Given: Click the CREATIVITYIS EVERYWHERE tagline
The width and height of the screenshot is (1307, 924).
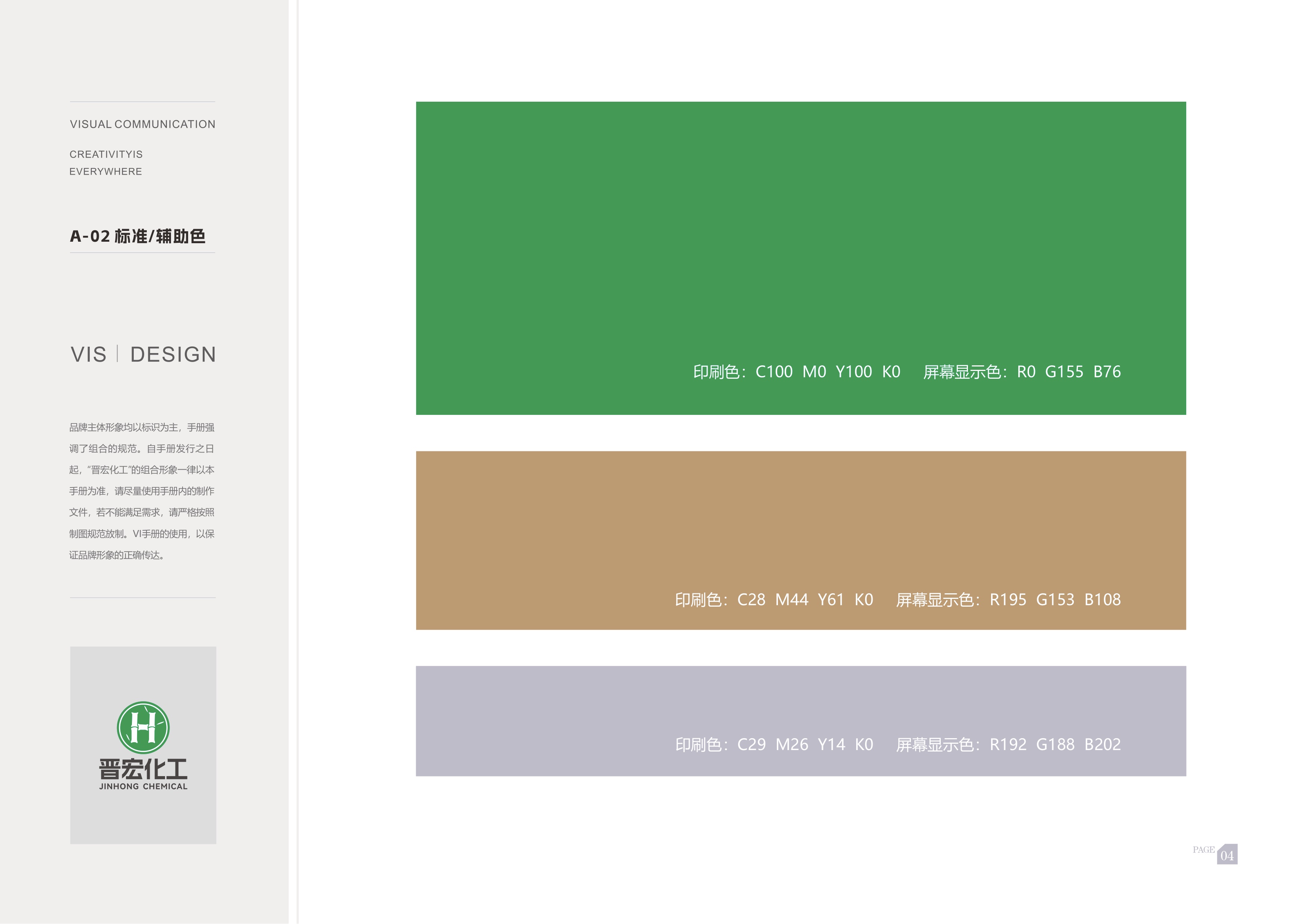Looking at the screenshot, I should (106, 163).
